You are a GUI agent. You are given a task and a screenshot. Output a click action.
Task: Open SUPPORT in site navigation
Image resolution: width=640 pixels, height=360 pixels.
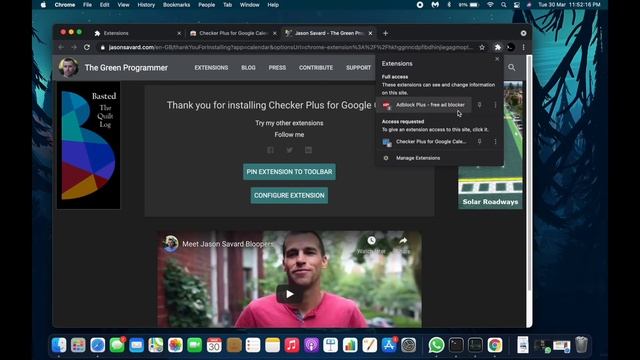(x=358, y=68)
